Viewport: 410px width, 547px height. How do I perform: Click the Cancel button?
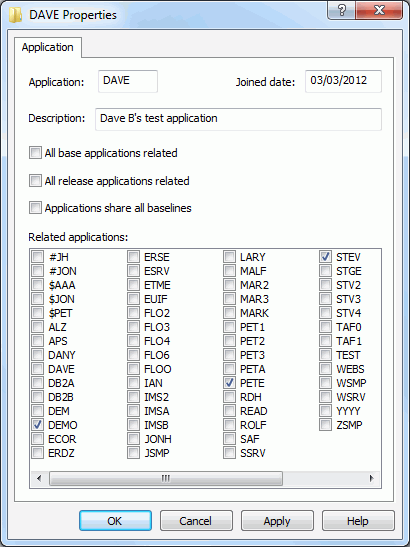pyautogui.click(x=196, y=521)
